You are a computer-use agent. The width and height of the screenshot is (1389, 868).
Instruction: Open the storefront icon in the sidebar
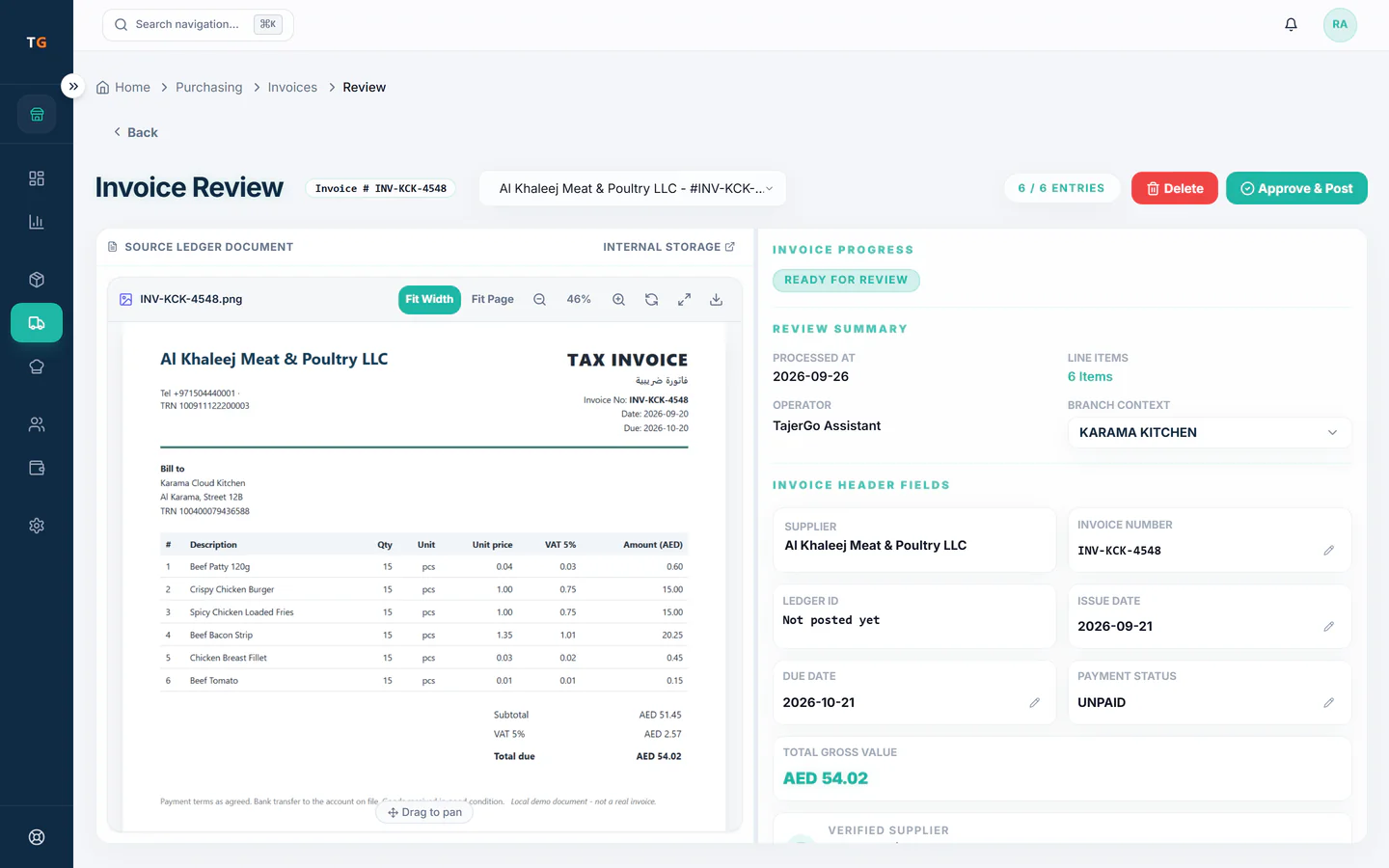coord(37,115)
